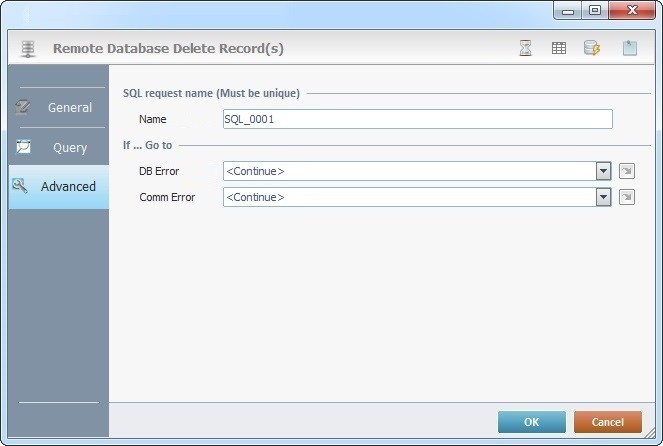Click the Name field containing SQL_0001

point(417,119)
